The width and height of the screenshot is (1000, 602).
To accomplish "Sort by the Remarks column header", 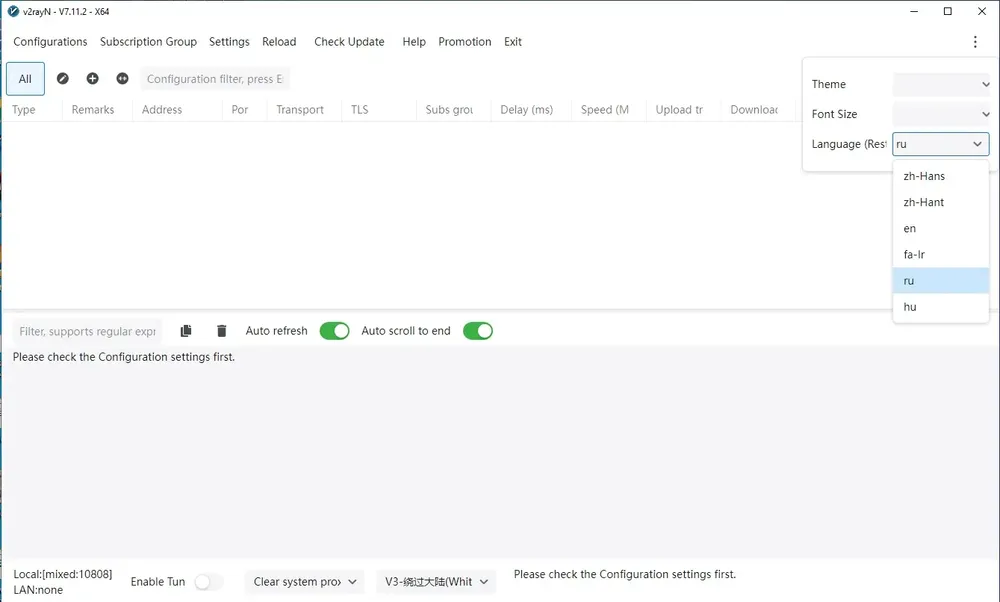I will tap(97, 110).
